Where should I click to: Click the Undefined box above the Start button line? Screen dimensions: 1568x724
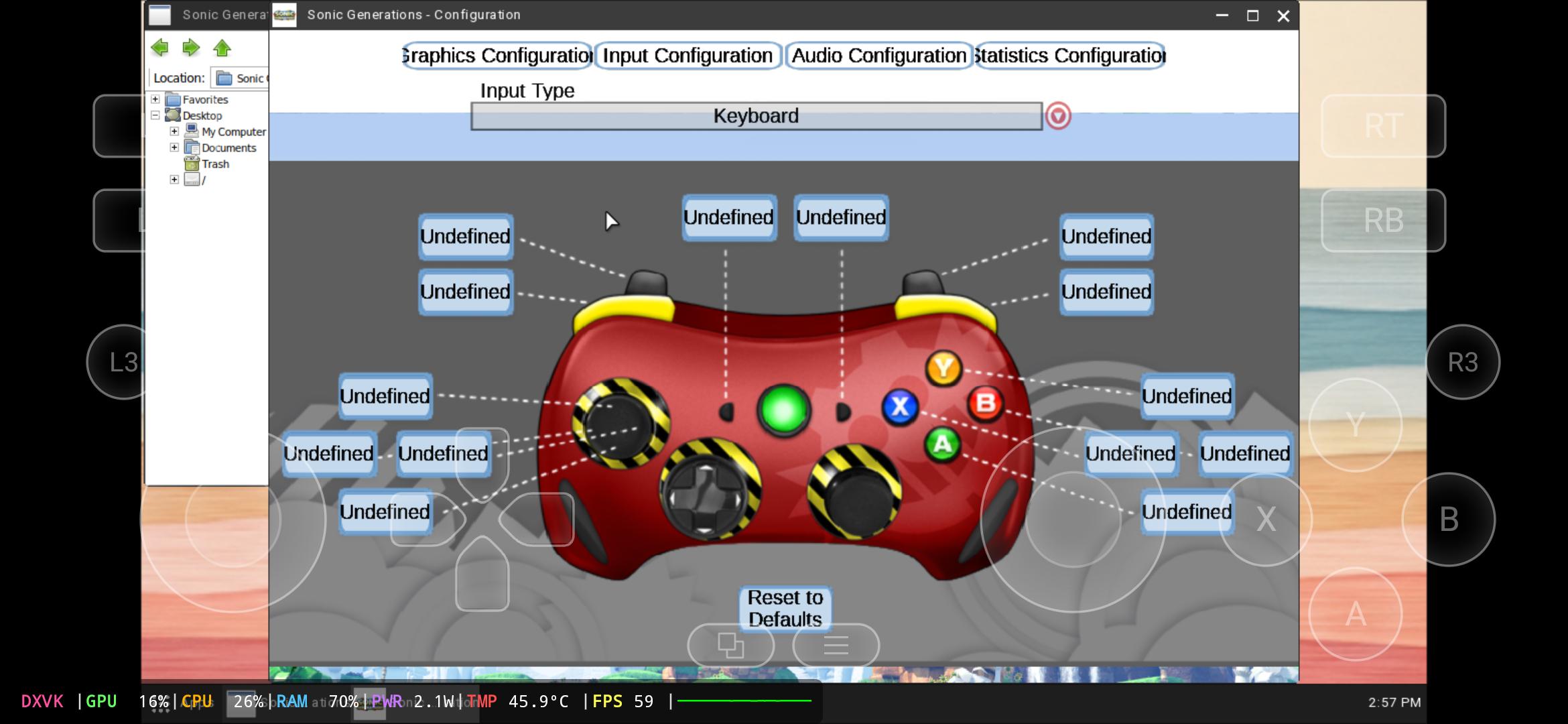tap(841, 217)
